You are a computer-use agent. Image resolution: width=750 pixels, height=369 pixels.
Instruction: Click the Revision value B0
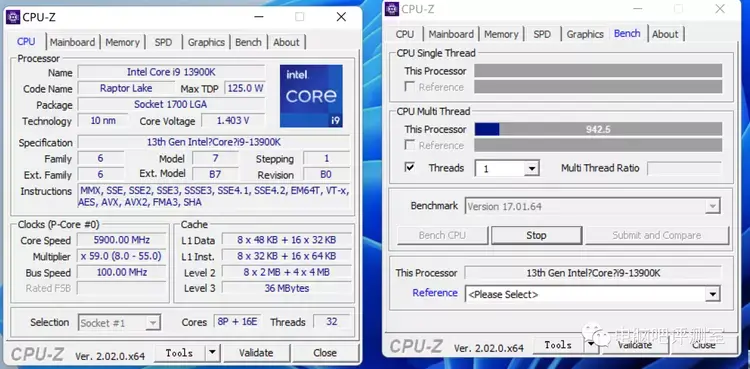[x=326, y=174]
